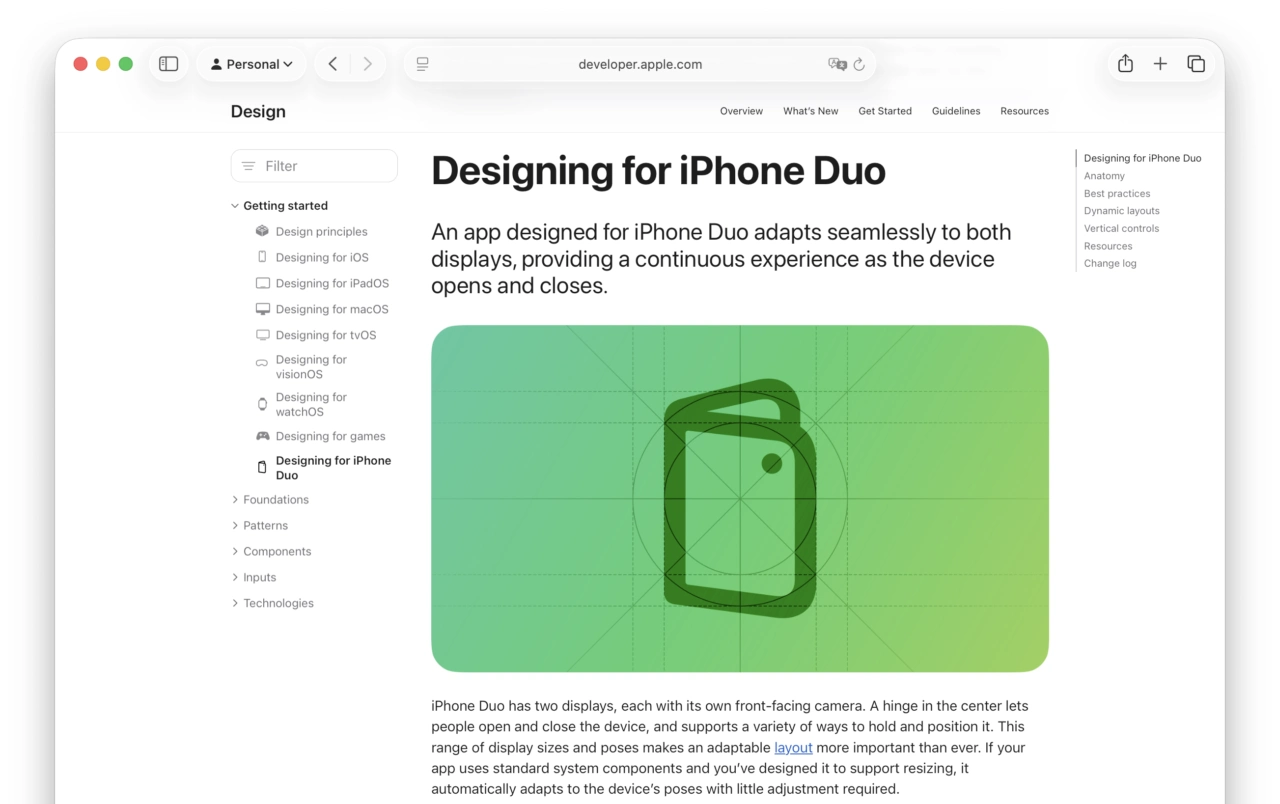Click the macOS desktop icon

click(x=262, y=309)
